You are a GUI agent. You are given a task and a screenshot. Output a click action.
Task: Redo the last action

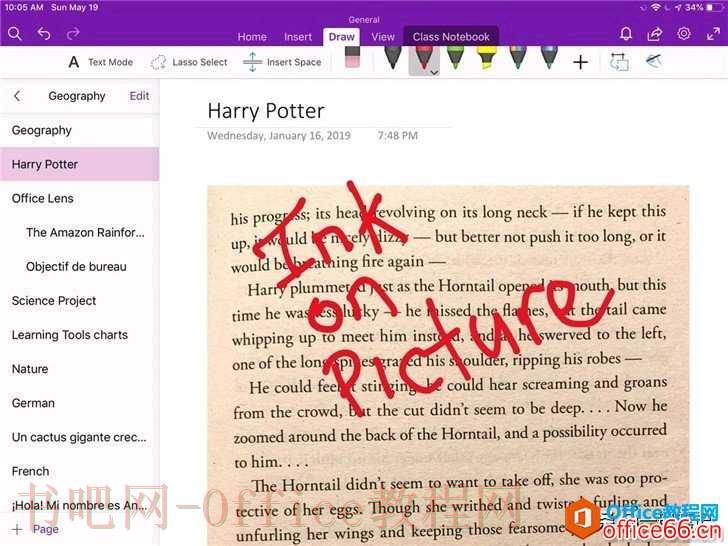tap(73, 34)
